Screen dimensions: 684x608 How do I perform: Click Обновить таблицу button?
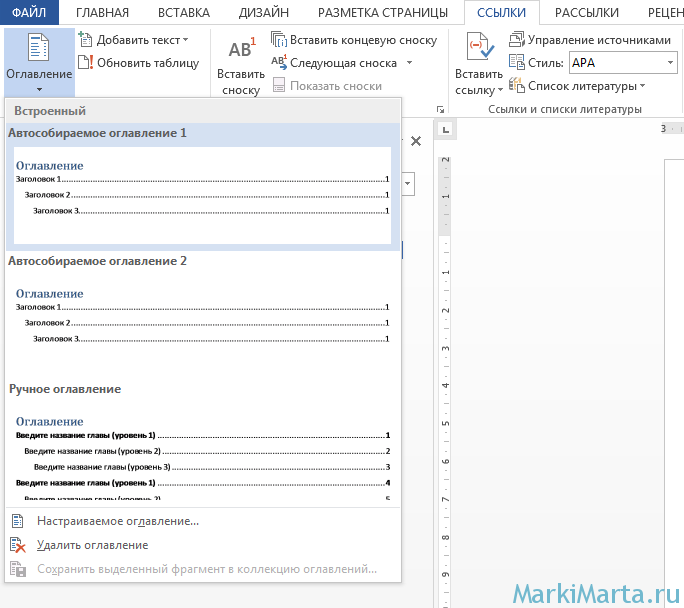pos(139,63)
